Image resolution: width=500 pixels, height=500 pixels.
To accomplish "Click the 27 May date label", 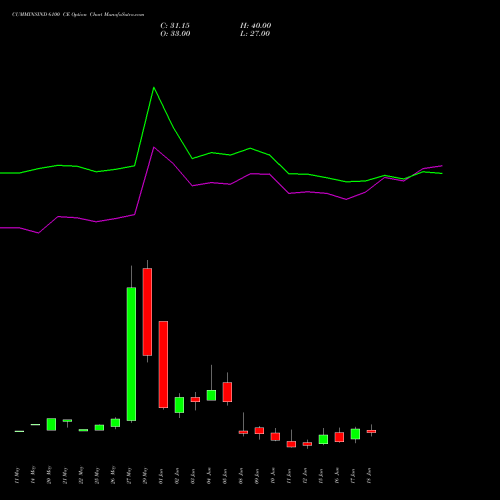I will [129, 476].
